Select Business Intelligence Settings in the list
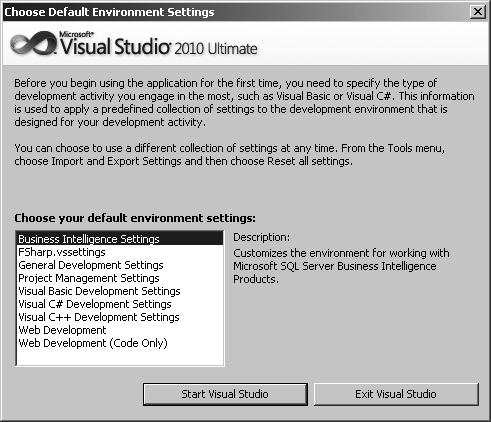The width and height of the screenshot is (491, 422). tap(120, 239)
